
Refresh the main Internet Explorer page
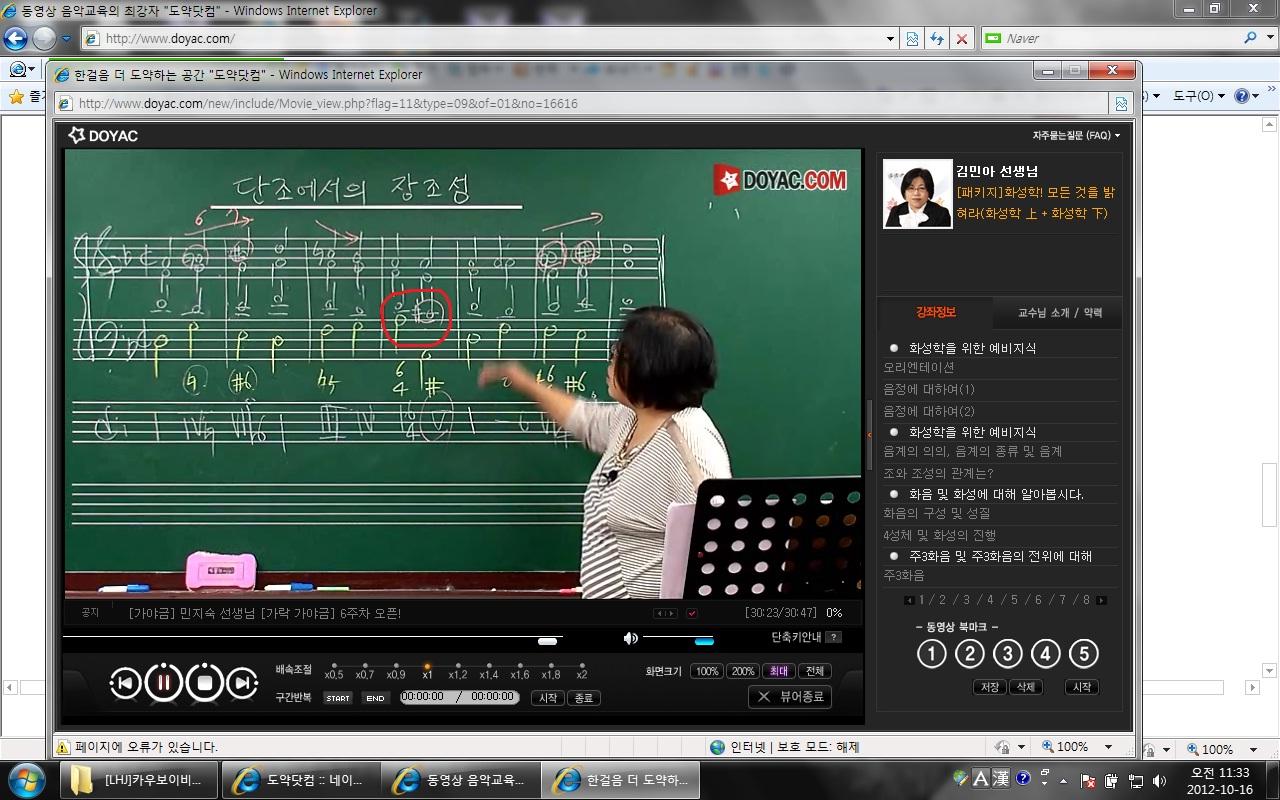tap(937, 38)
